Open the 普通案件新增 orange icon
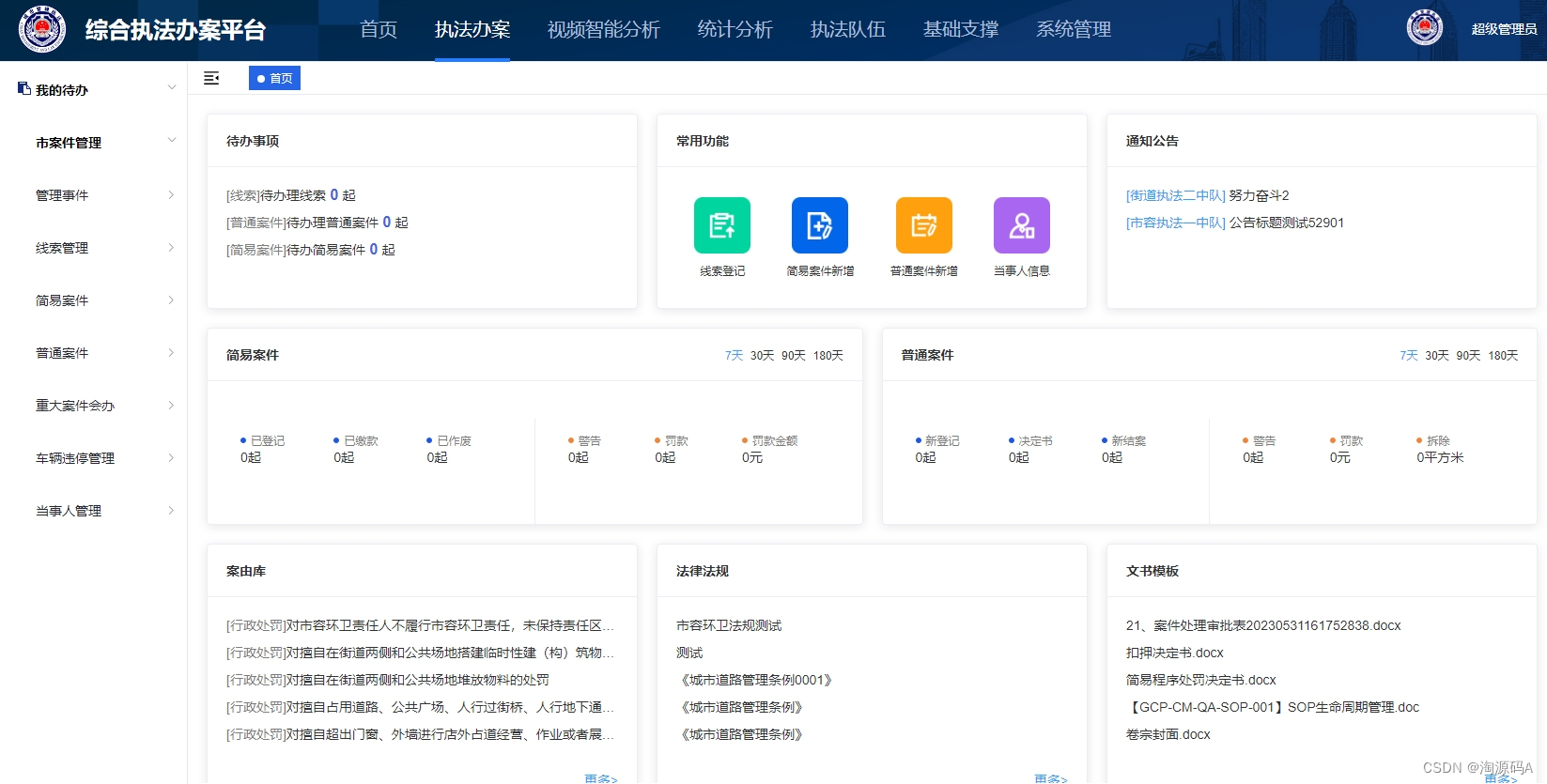 tap(924, 225)
